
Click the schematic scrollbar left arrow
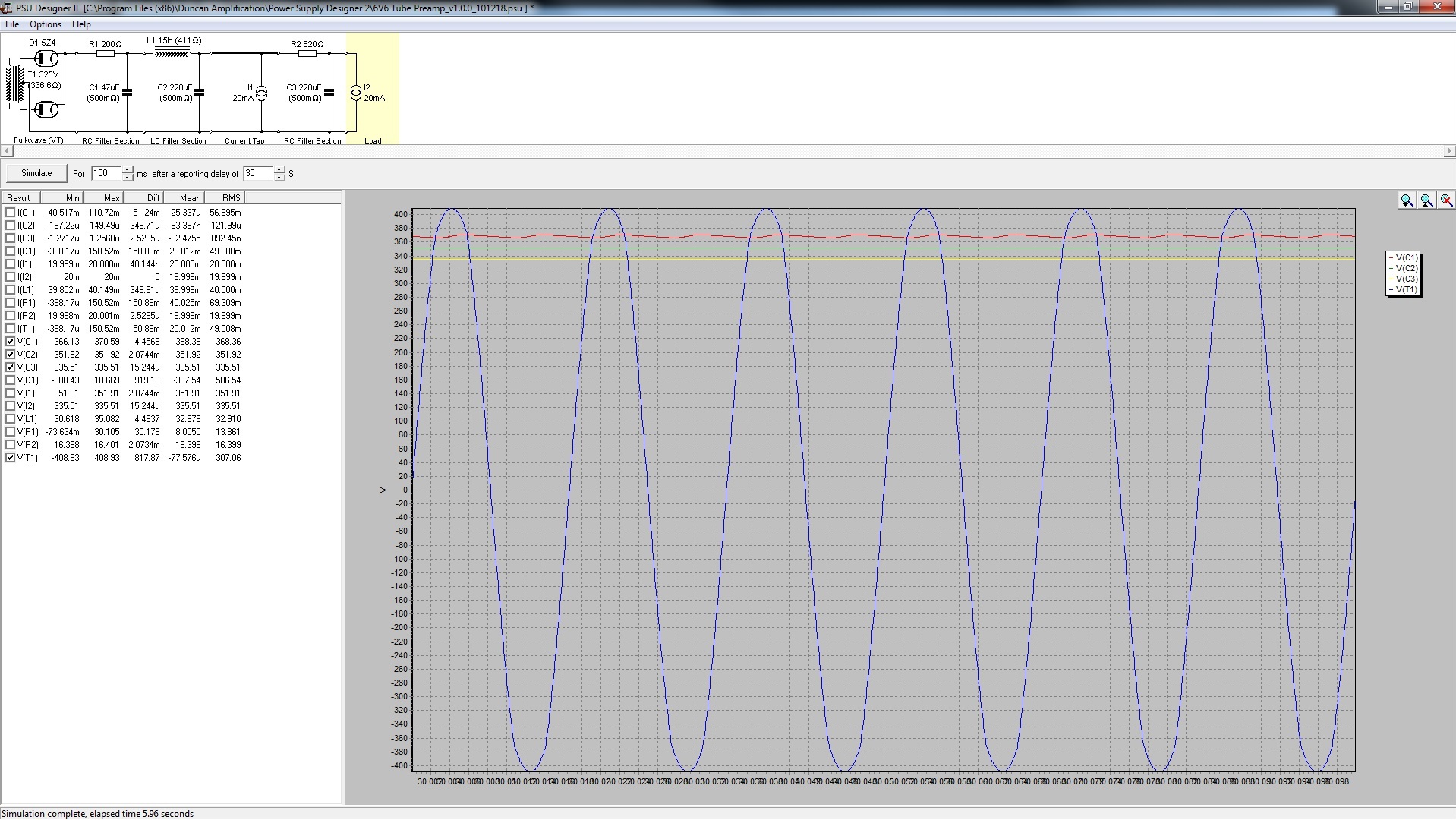coord(6,151)
